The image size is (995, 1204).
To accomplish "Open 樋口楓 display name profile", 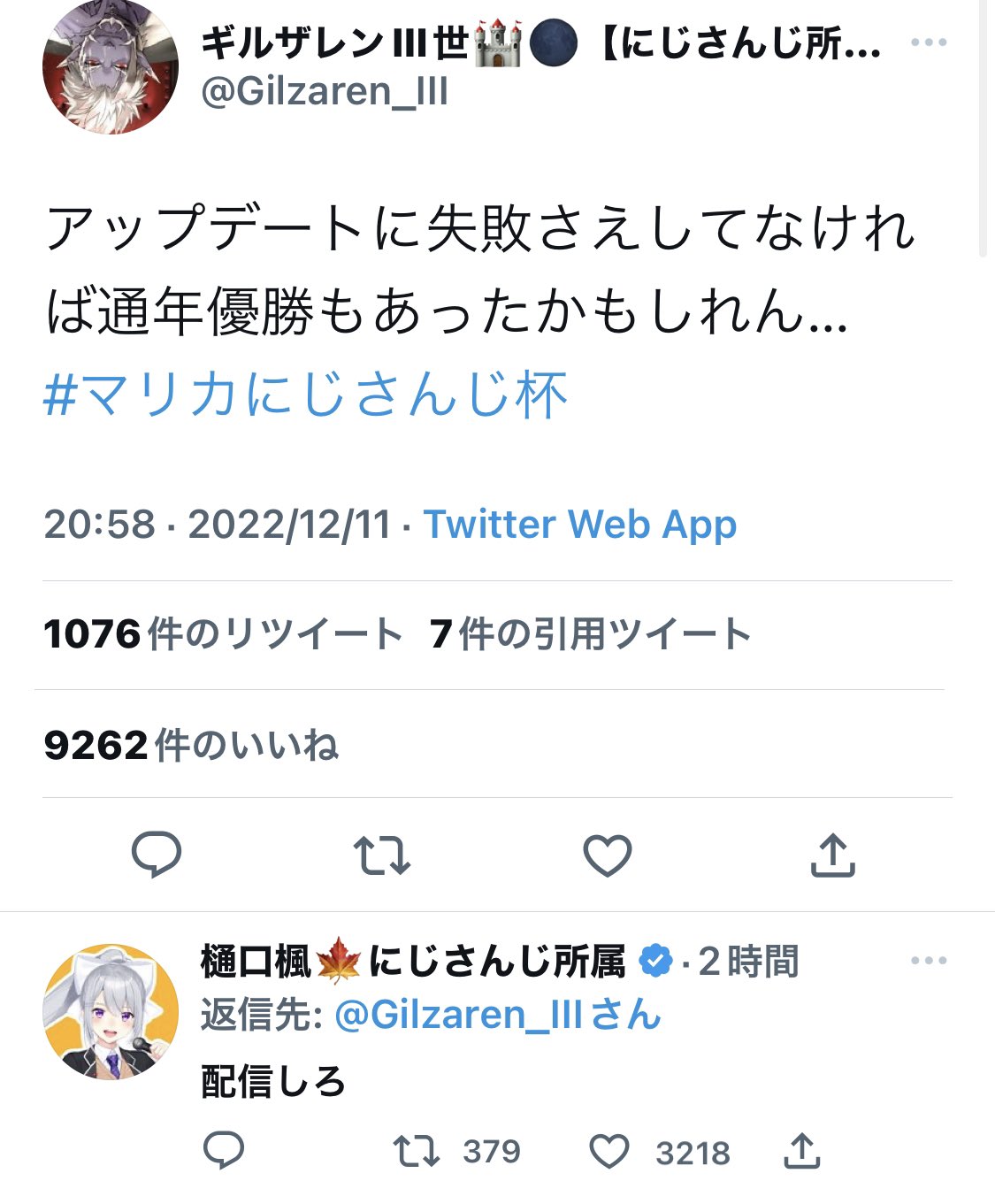I will tap(414, 962).
